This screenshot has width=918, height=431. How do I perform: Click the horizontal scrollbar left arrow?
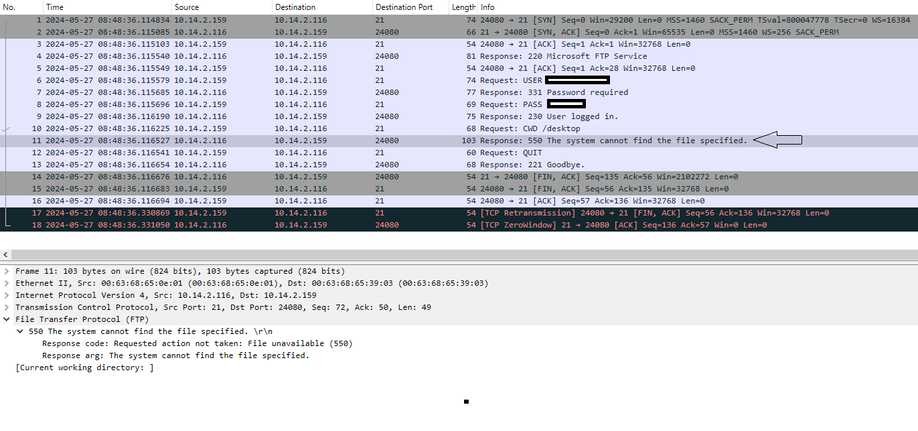coord(6,255)
